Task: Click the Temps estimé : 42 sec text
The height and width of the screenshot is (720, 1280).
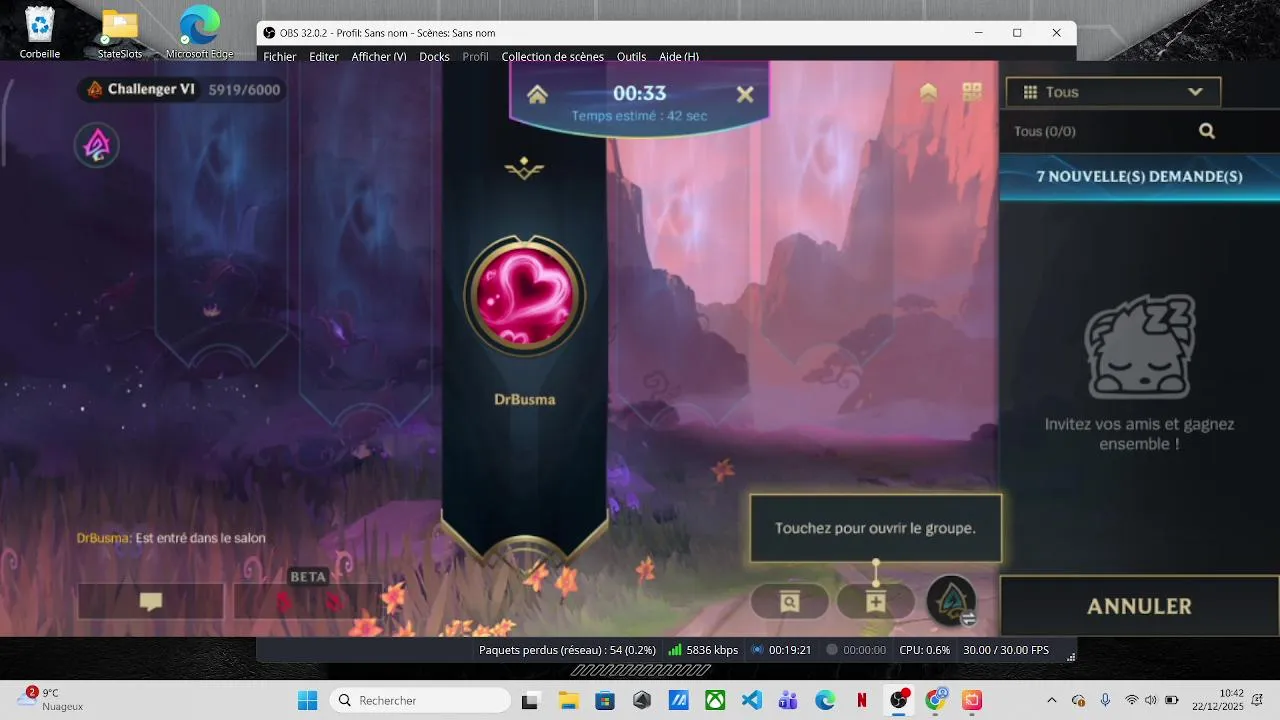Action: point(639,116)
